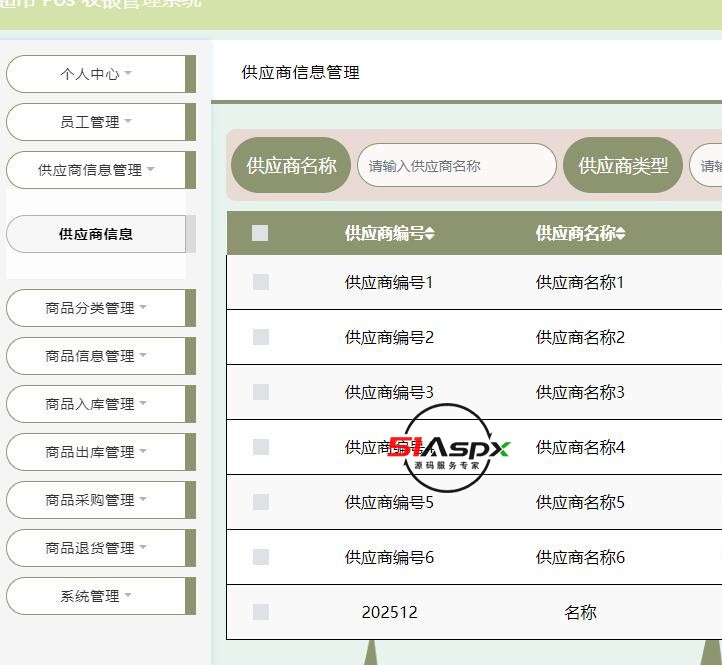Viewport: 722px width, 665px height.
Task: Select the 202512 cell
Action: tap(389, 612)
